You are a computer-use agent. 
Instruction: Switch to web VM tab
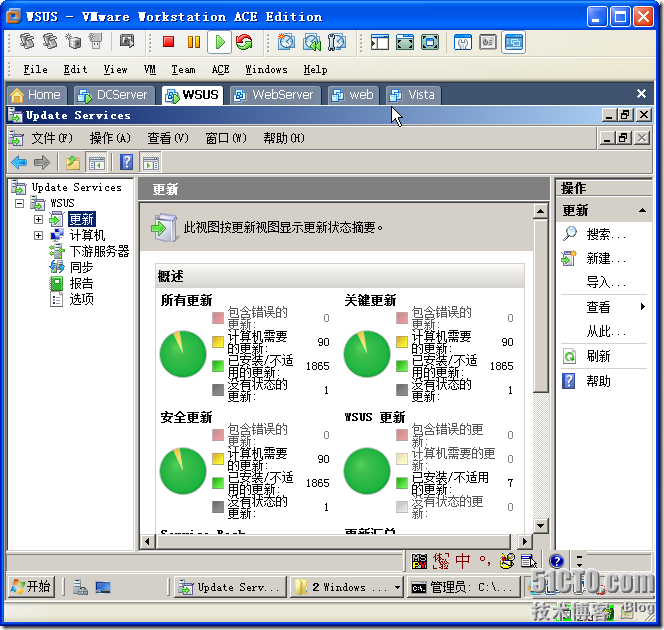pos(353,95)
